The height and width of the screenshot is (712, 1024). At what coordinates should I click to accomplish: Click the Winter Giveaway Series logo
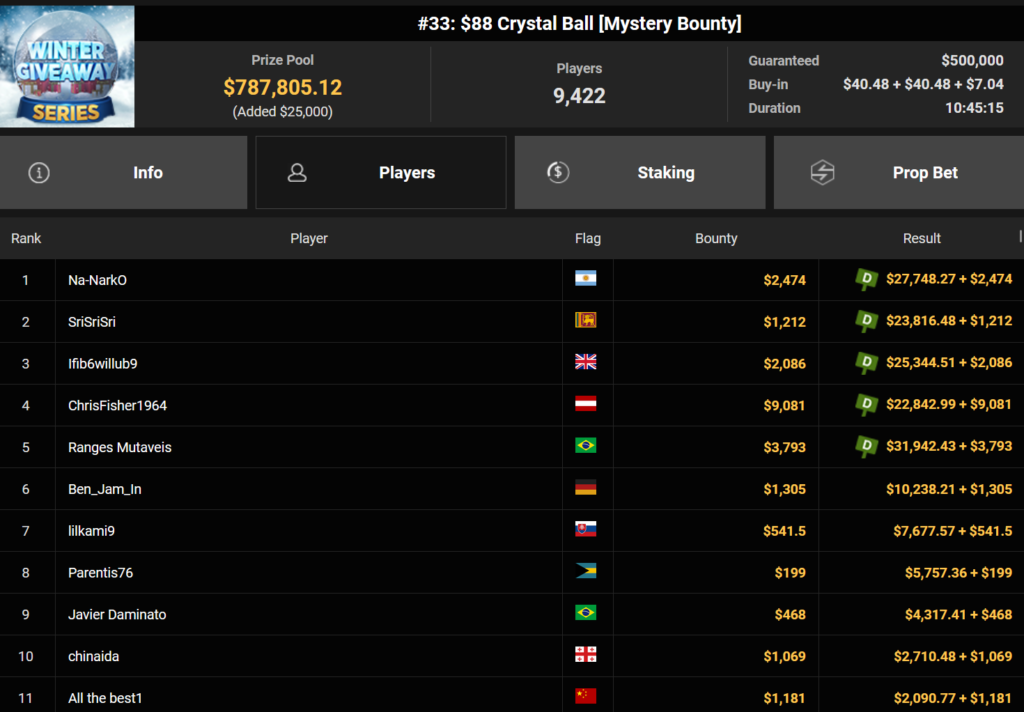pos(67,67)
